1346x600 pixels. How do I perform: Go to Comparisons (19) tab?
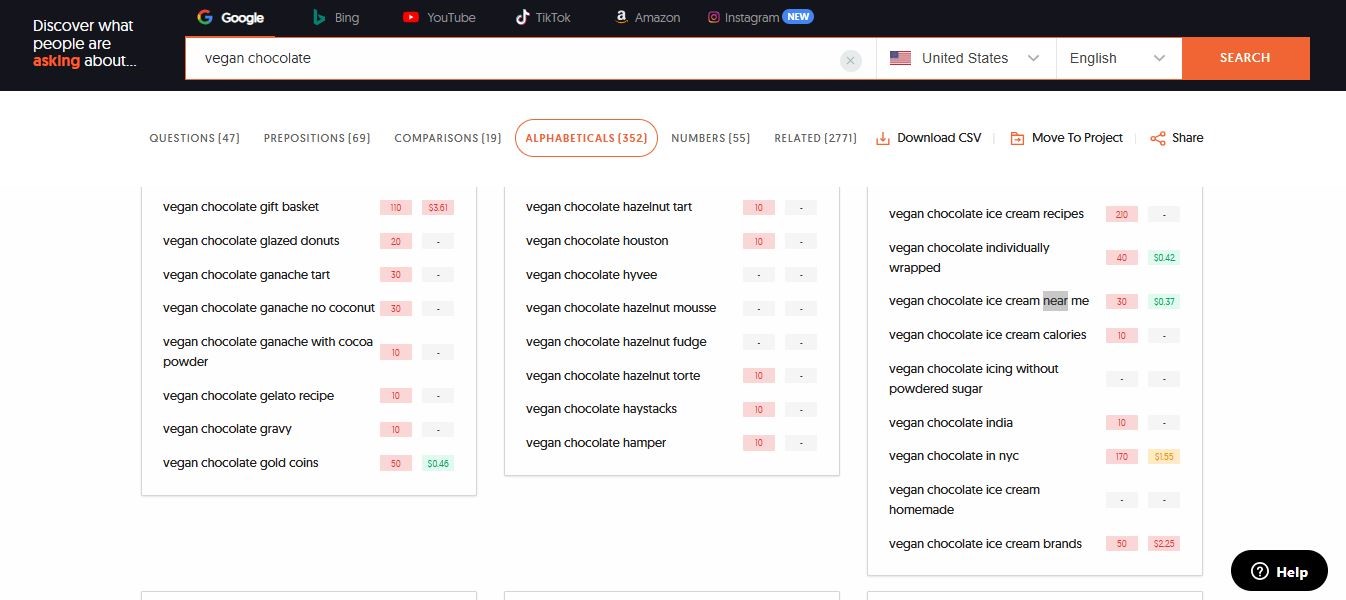point(447,138)
